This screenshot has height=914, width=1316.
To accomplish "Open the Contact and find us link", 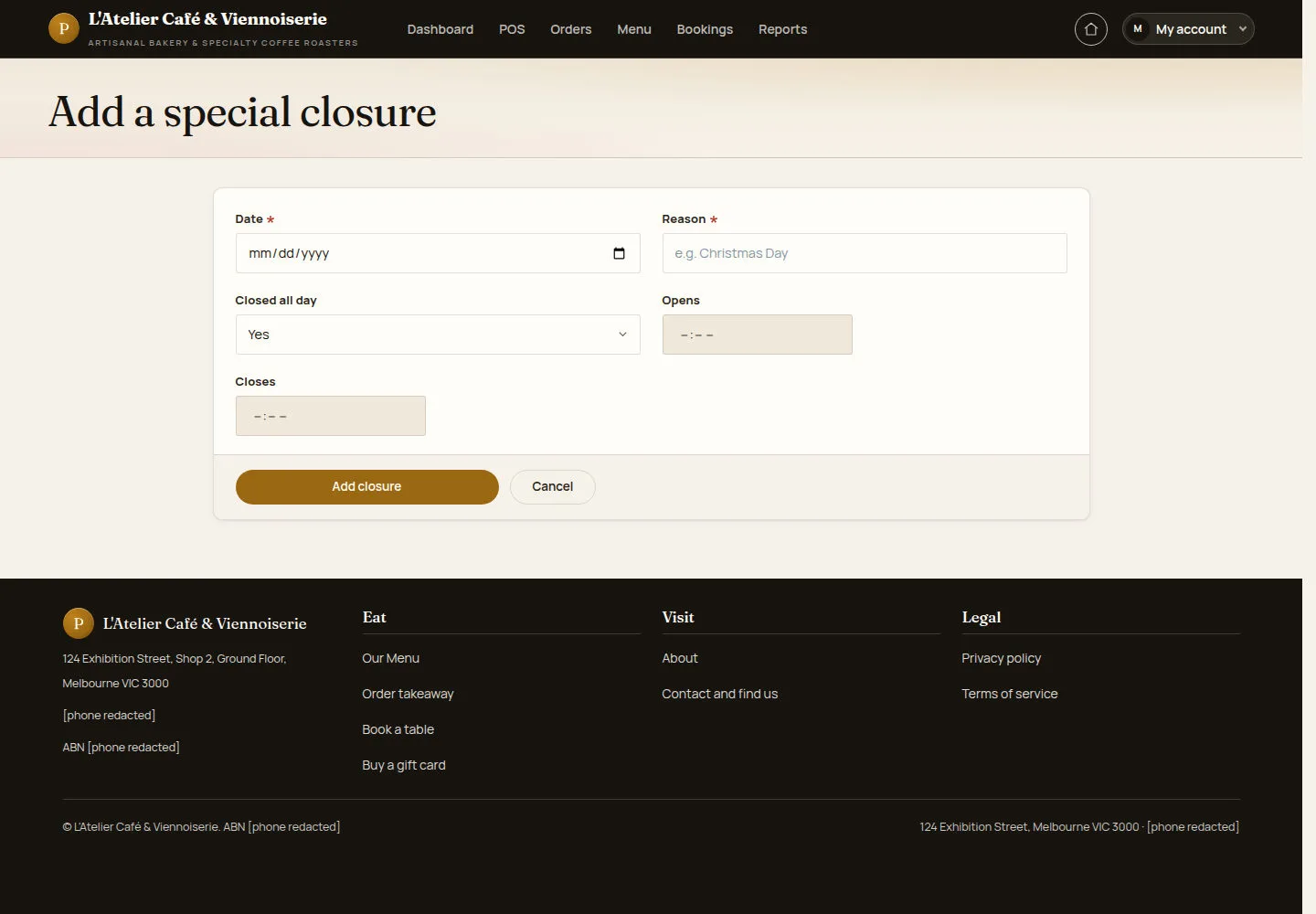I will pyautogui.click(x=720, y=694).
